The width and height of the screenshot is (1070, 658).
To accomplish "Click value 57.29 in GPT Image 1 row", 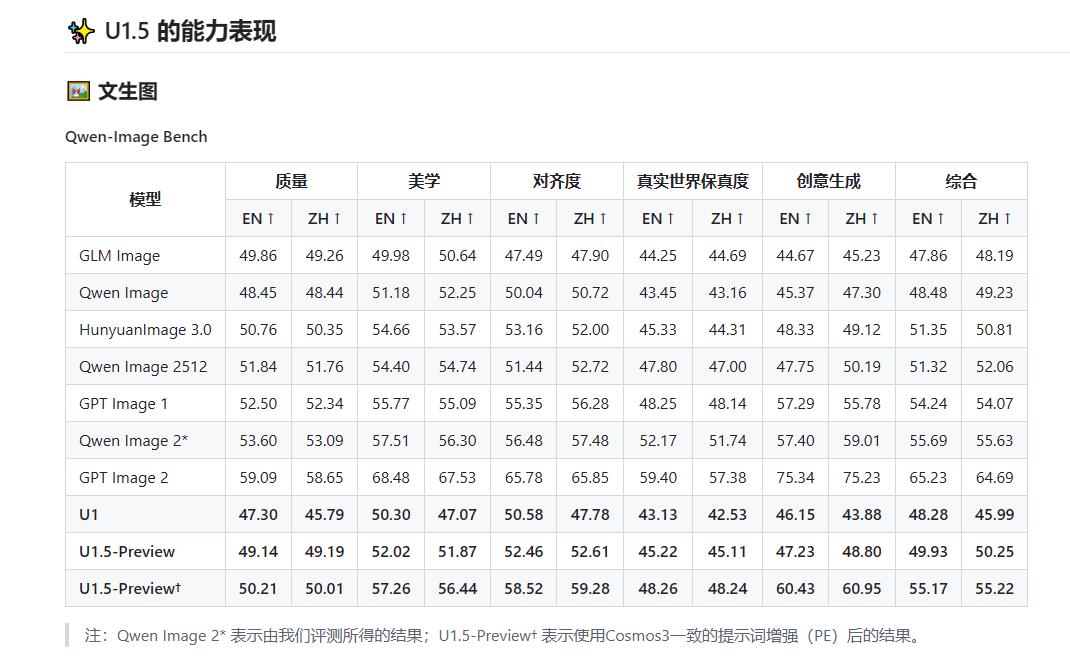I will tap(795, 403).
